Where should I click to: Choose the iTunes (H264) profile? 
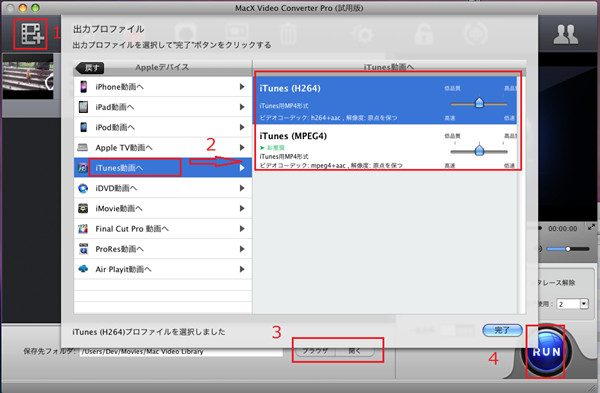(386, 99)
